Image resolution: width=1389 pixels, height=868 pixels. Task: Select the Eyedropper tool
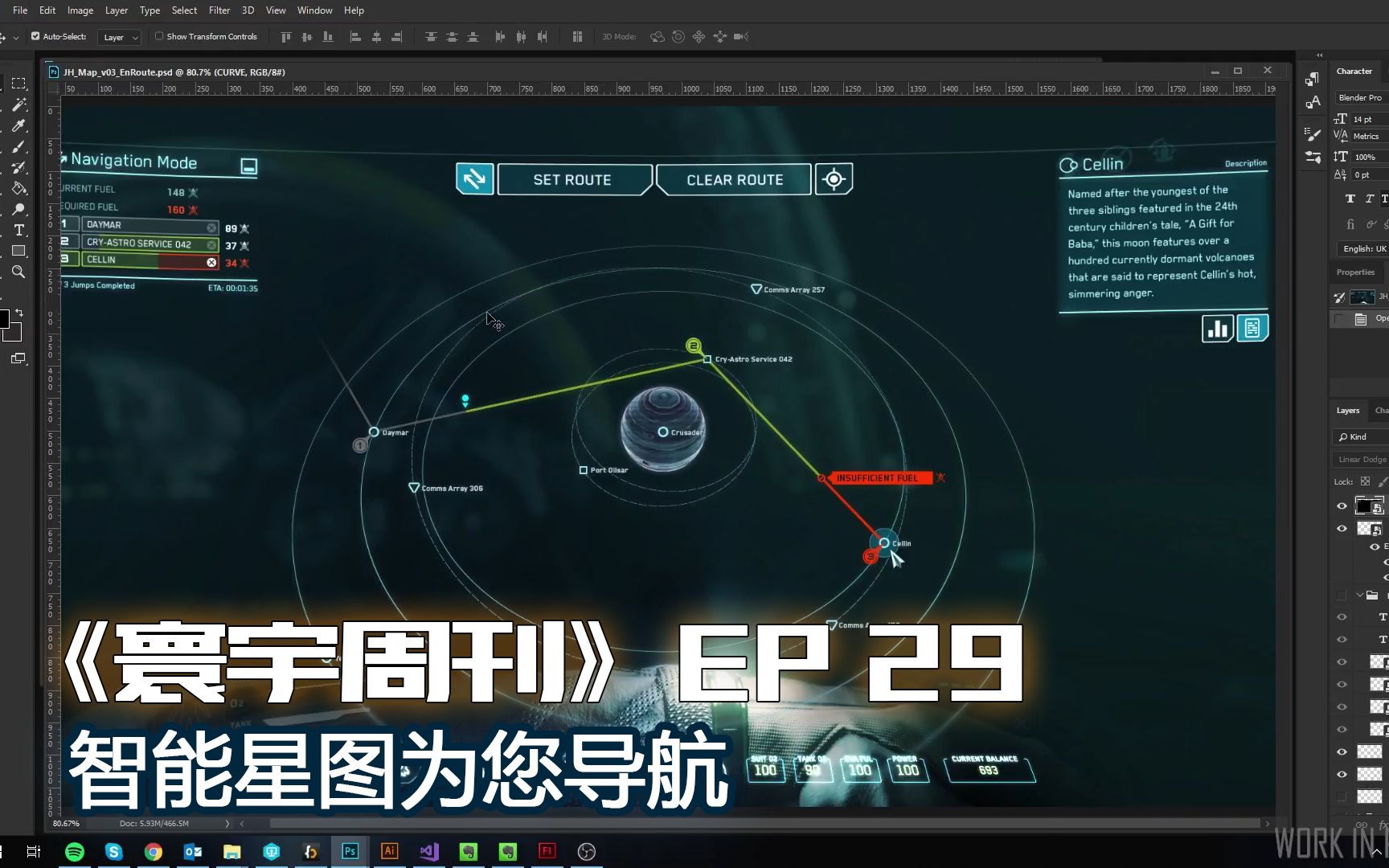click(x=18, y=125)
